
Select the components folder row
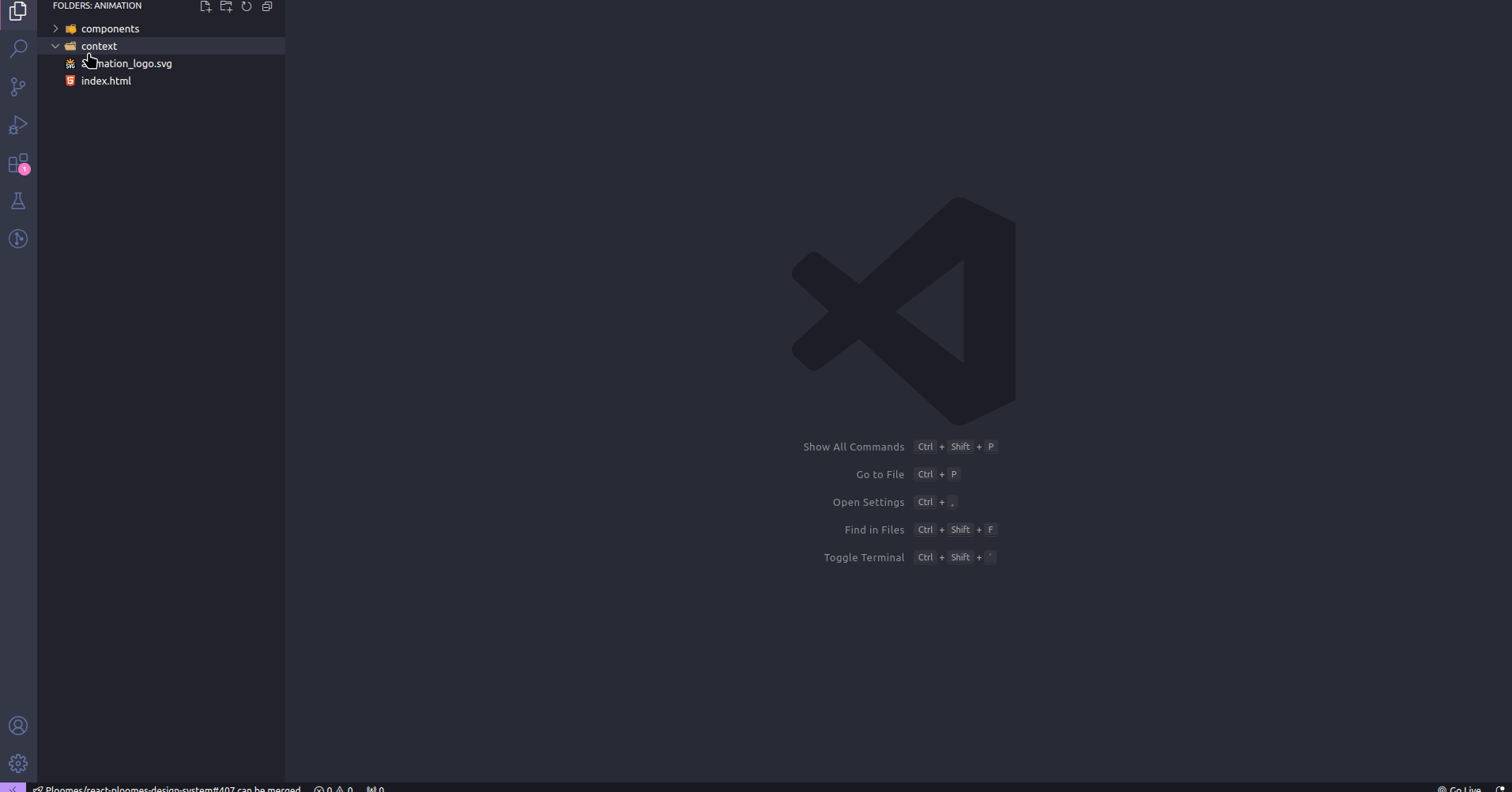tap(161, 28)
